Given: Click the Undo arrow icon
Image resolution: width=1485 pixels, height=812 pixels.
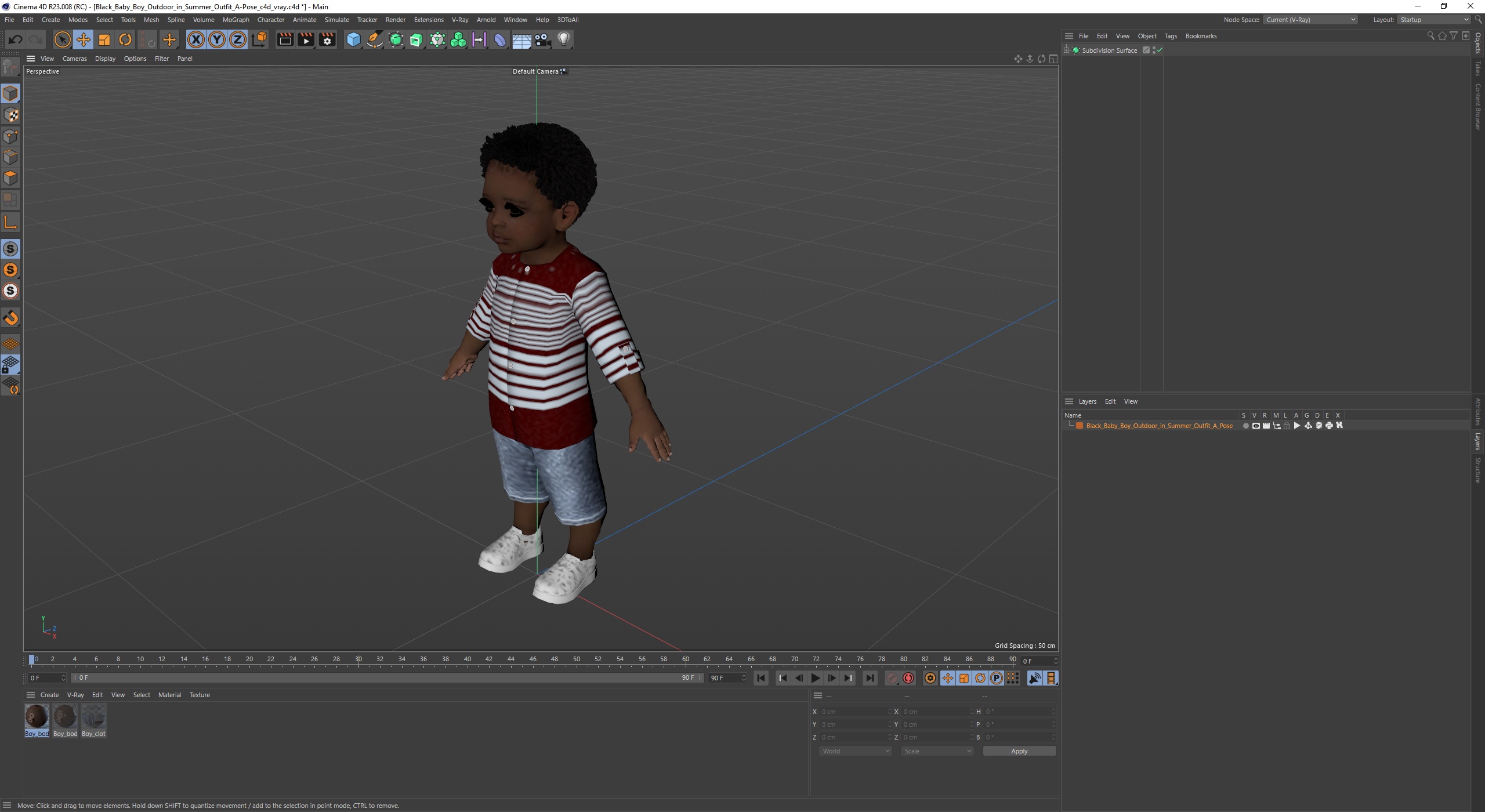Looking at the screenshot, I should tap(15, 39).
